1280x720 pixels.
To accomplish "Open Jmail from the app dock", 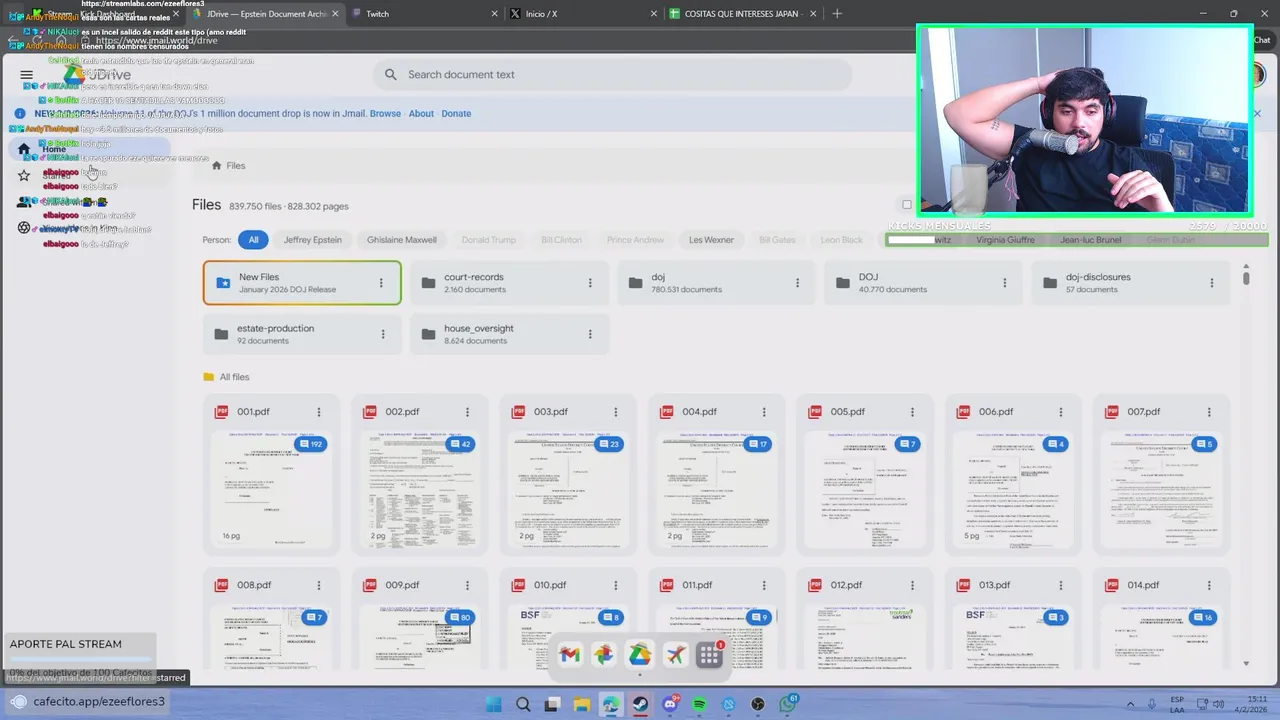I will 570,655.
